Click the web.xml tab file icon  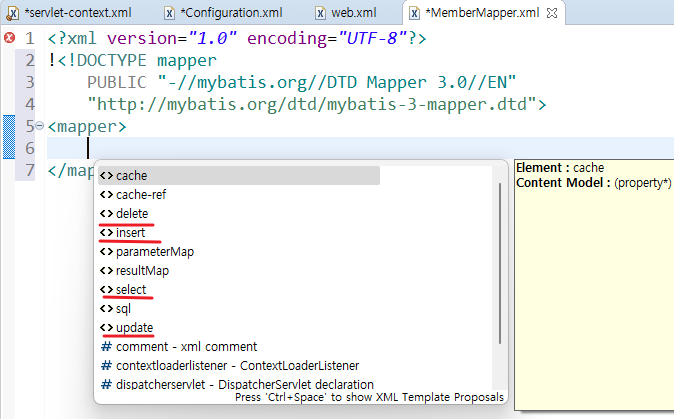pyautogui.click(x=320, y=13)
